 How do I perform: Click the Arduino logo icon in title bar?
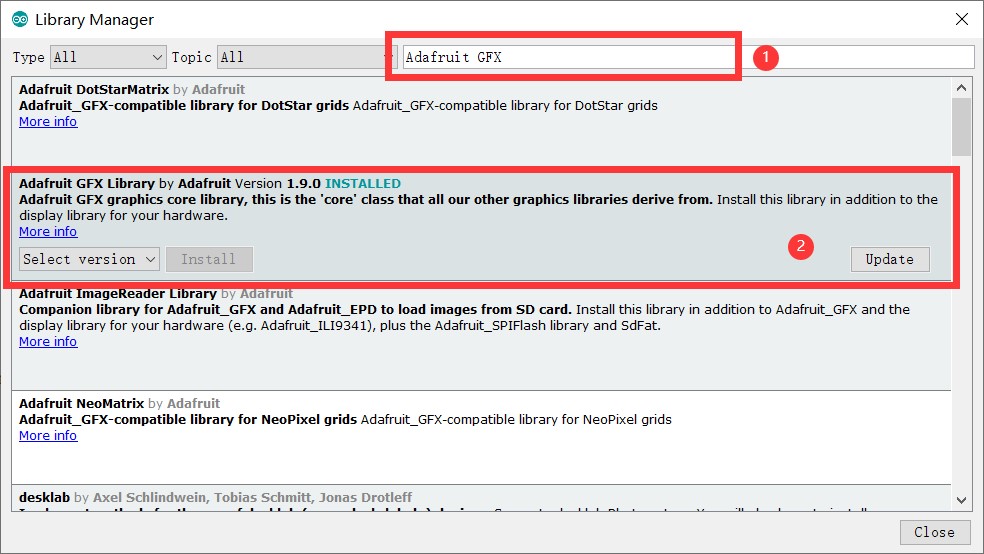(20, 19)
